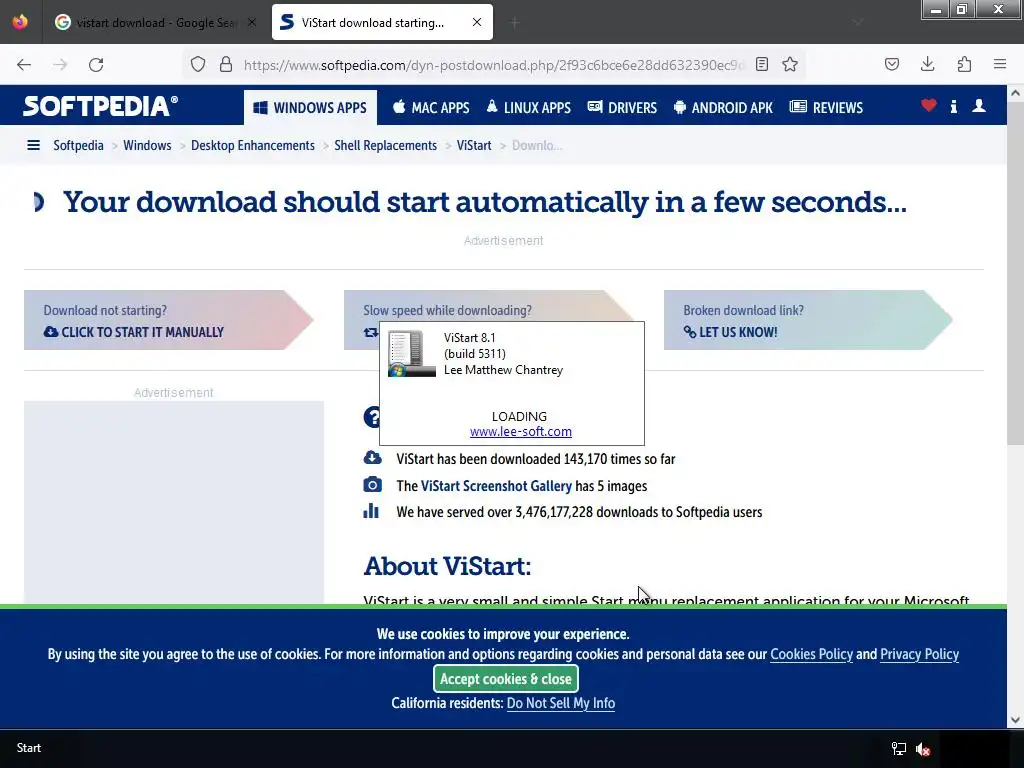This screenshot has width=1024, height=768.
Task: Open the Softpedia breadcrumb hamburger menu
Action: pyautogui.click(x=33, y=145)
